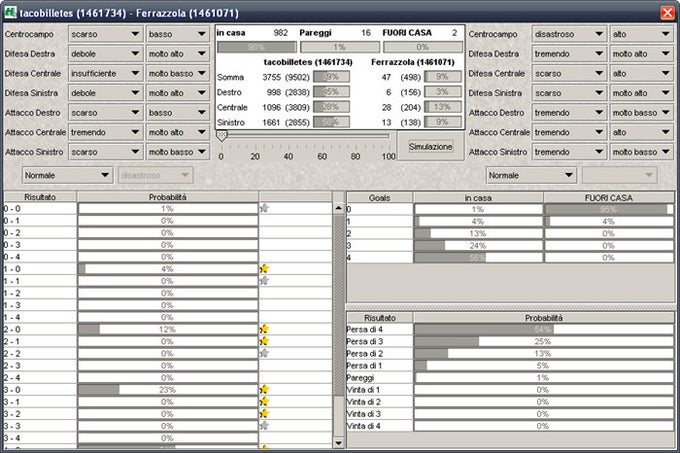680x453 pixels.
Task: Click the results table vertical scrollbar thumb
Action: tap(339, 305)
